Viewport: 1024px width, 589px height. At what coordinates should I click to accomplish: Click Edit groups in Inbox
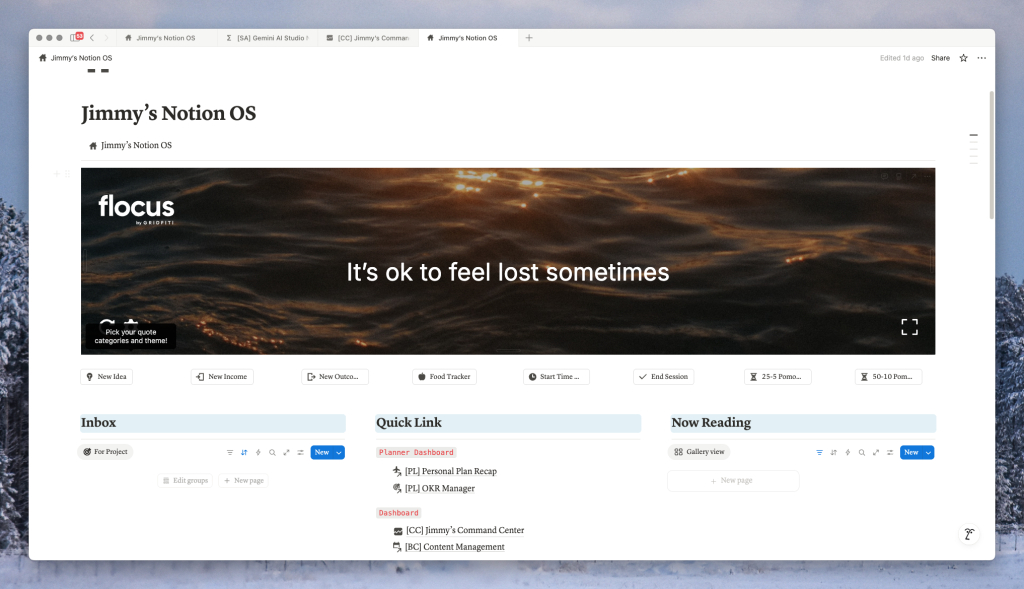[185, 481]
